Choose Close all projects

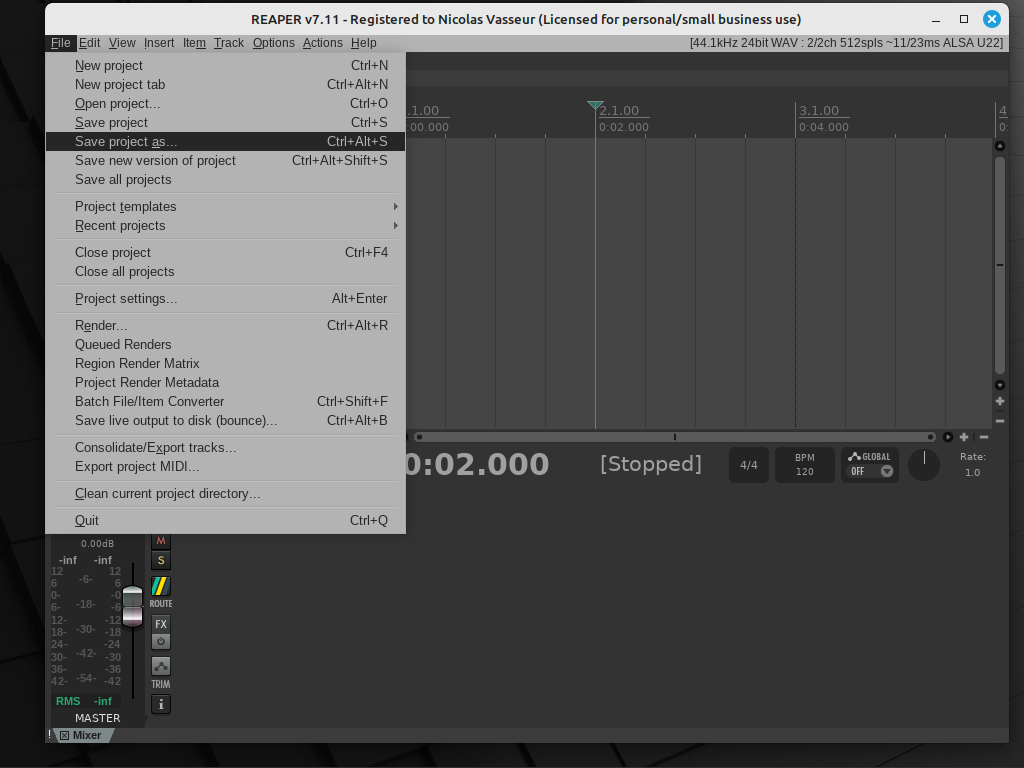coord(226,272)
